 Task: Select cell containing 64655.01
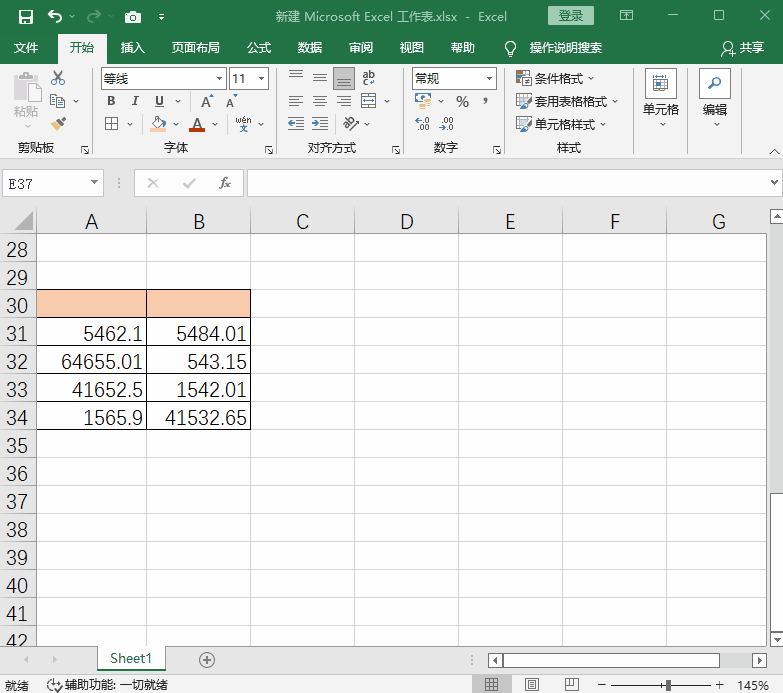click(91, 361)
